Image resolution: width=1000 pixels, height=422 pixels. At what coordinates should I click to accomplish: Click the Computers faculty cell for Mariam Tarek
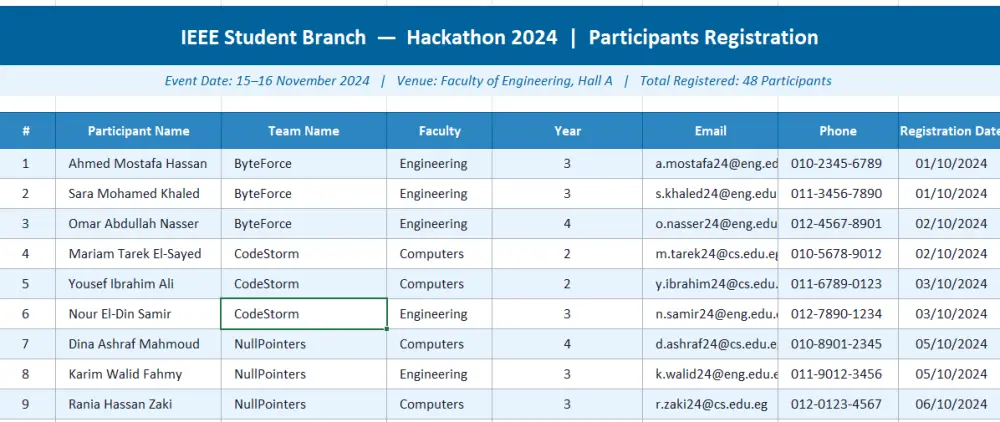pyautogui.click(x=439, y=254)
